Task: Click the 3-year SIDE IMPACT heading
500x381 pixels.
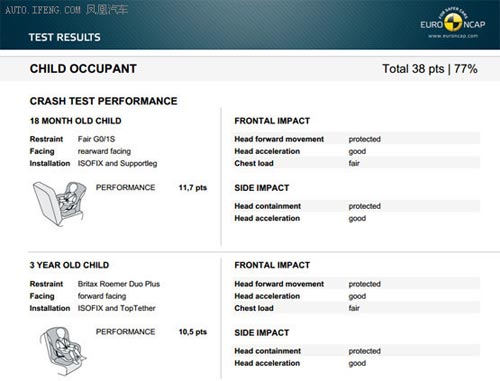Action: click(262, 333)
